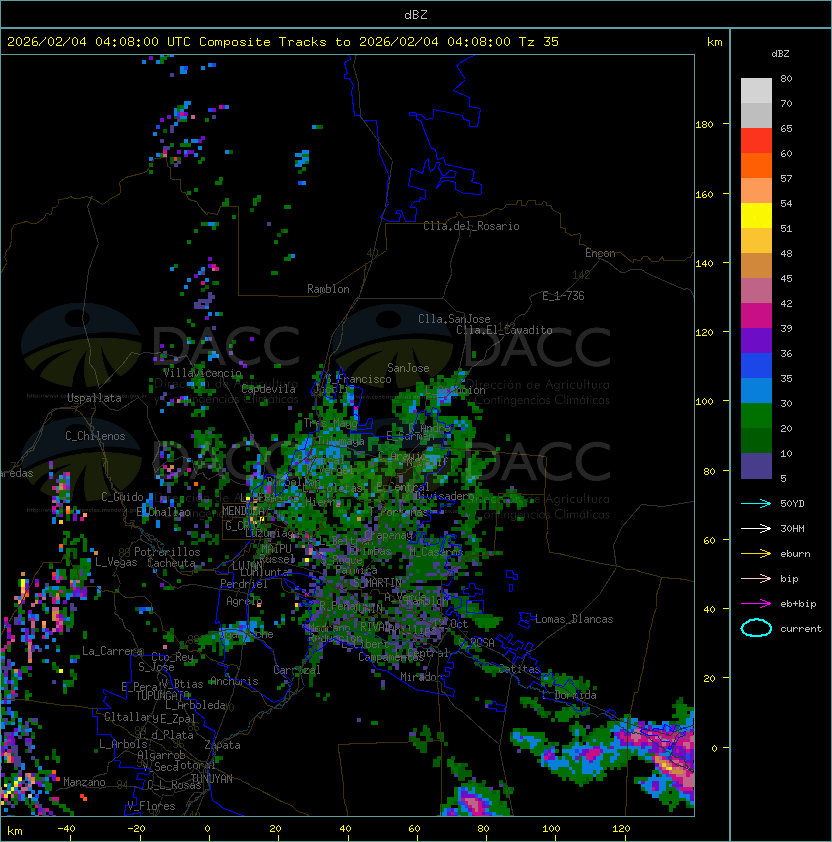Click the 'V_Flores' map label
Viewport: 832px width, 842px height.
pos(151,806)
